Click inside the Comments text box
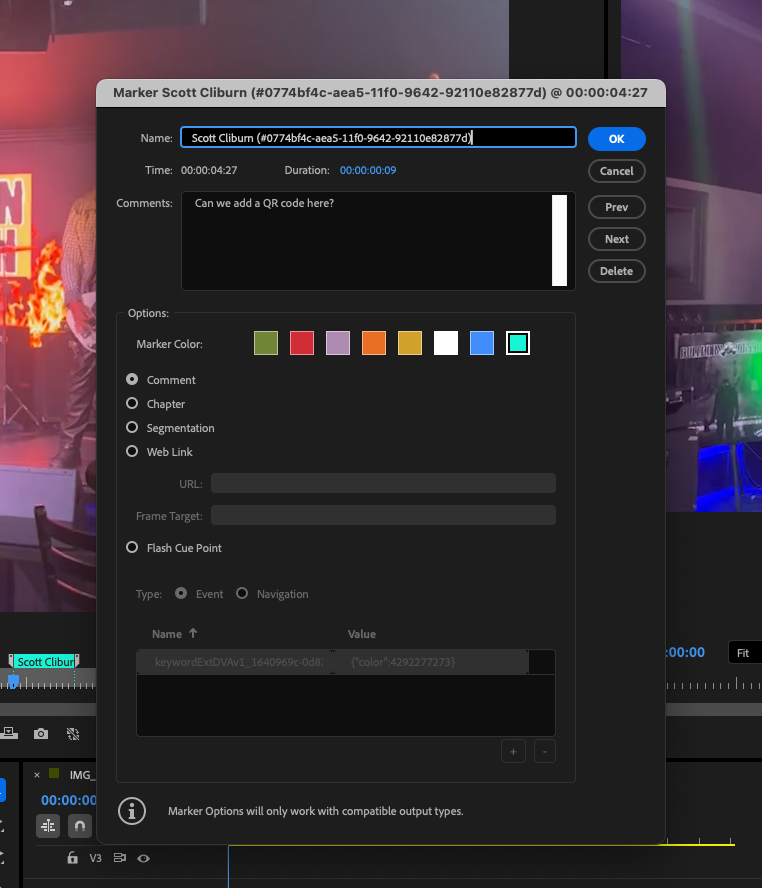Screen dimensions: 762x888 365,240
